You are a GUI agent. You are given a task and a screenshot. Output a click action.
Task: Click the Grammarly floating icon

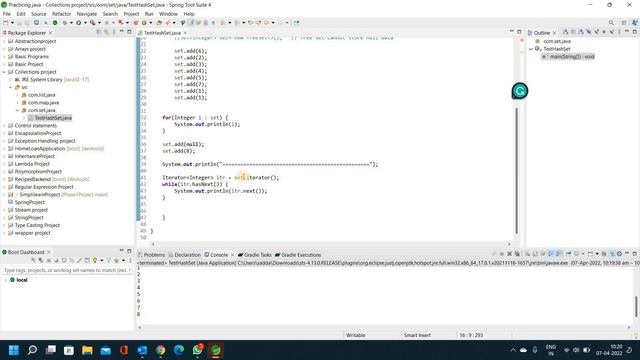tap(520, 91)
